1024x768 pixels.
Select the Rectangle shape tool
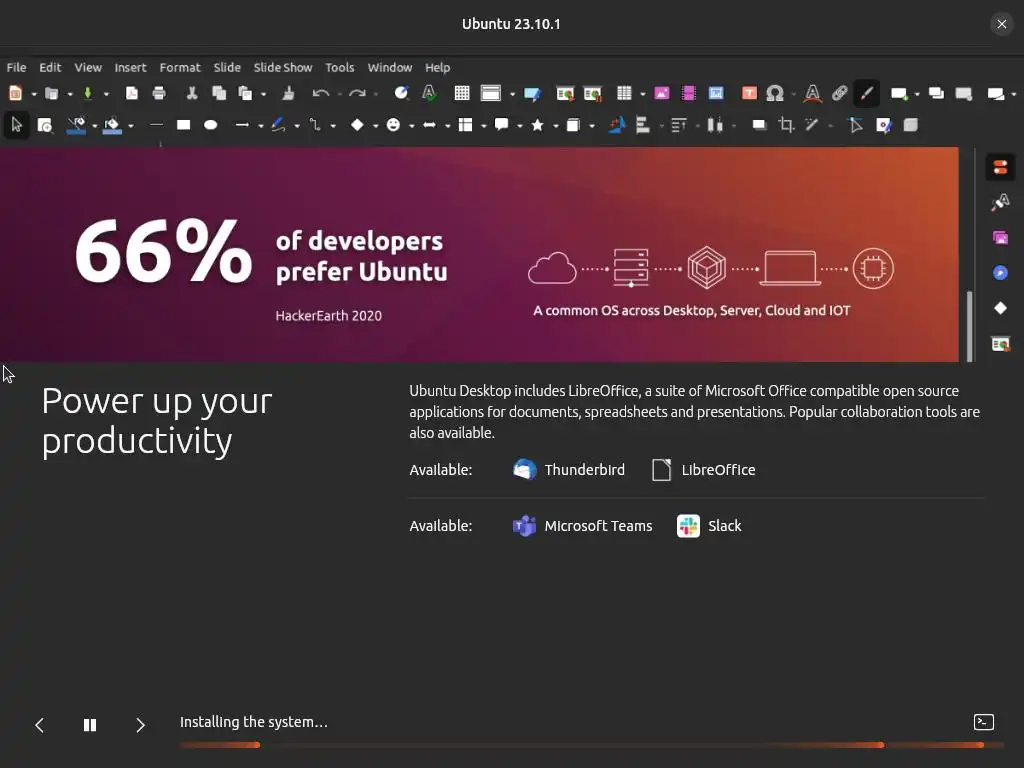184,125
